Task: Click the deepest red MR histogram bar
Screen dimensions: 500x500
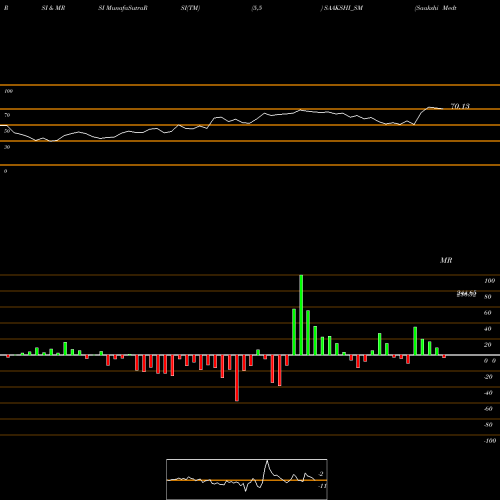Action: [x=237, y=378]
